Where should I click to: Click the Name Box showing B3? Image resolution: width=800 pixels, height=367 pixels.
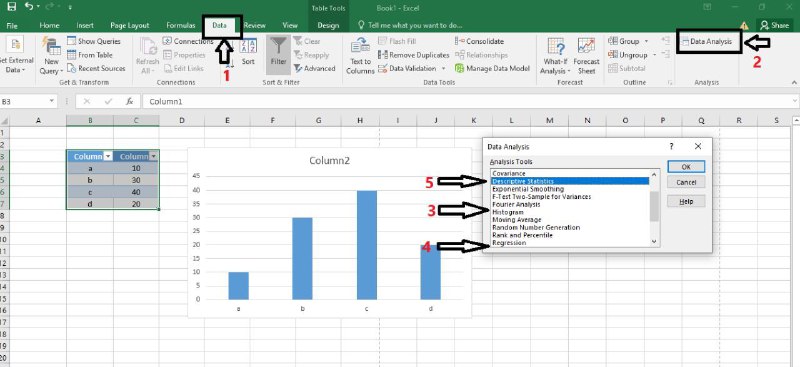[x=28, y=102]
